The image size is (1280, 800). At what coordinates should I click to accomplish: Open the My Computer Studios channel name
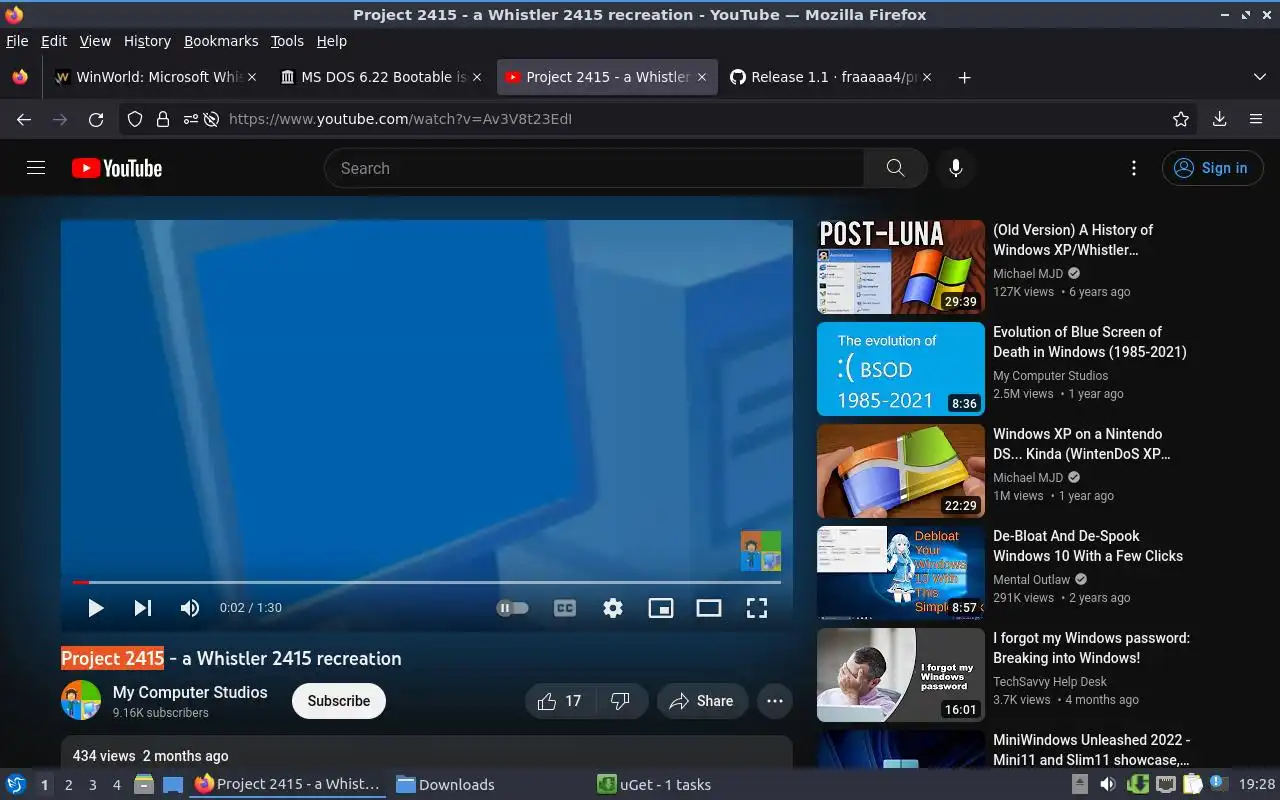click(x=190, y=692)
